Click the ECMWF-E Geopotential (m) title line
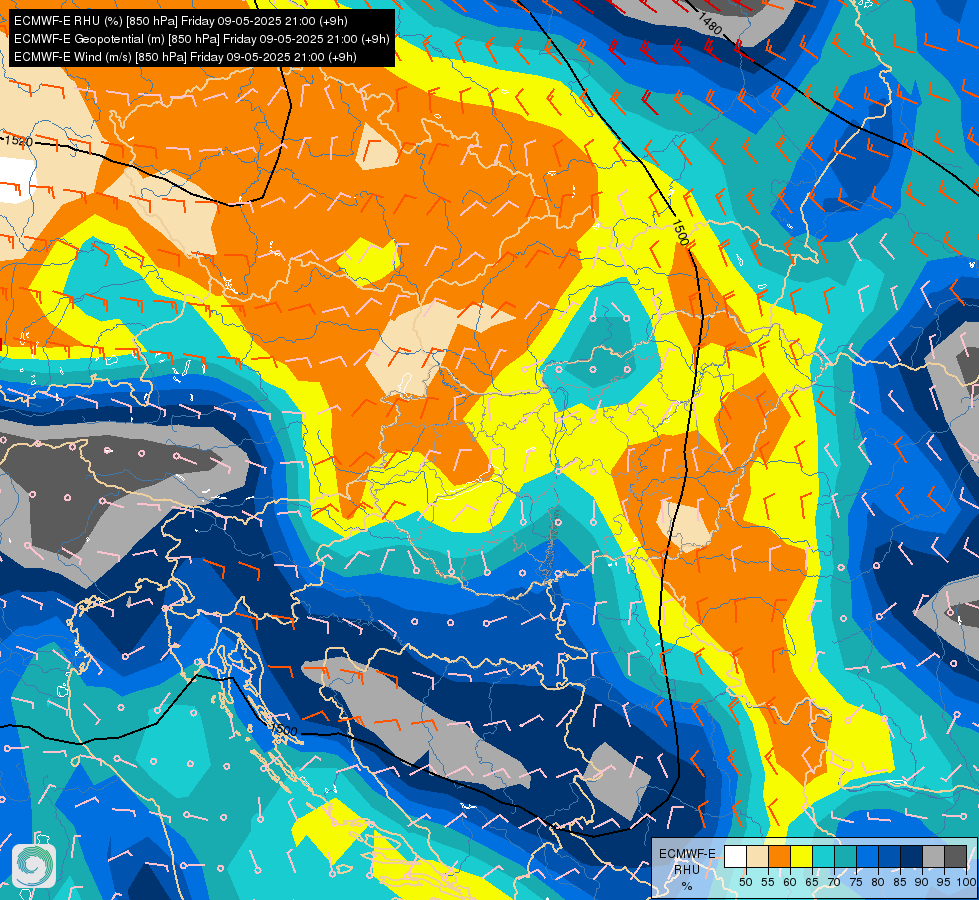Screen dimensions: 979x900 coord(202,39)
